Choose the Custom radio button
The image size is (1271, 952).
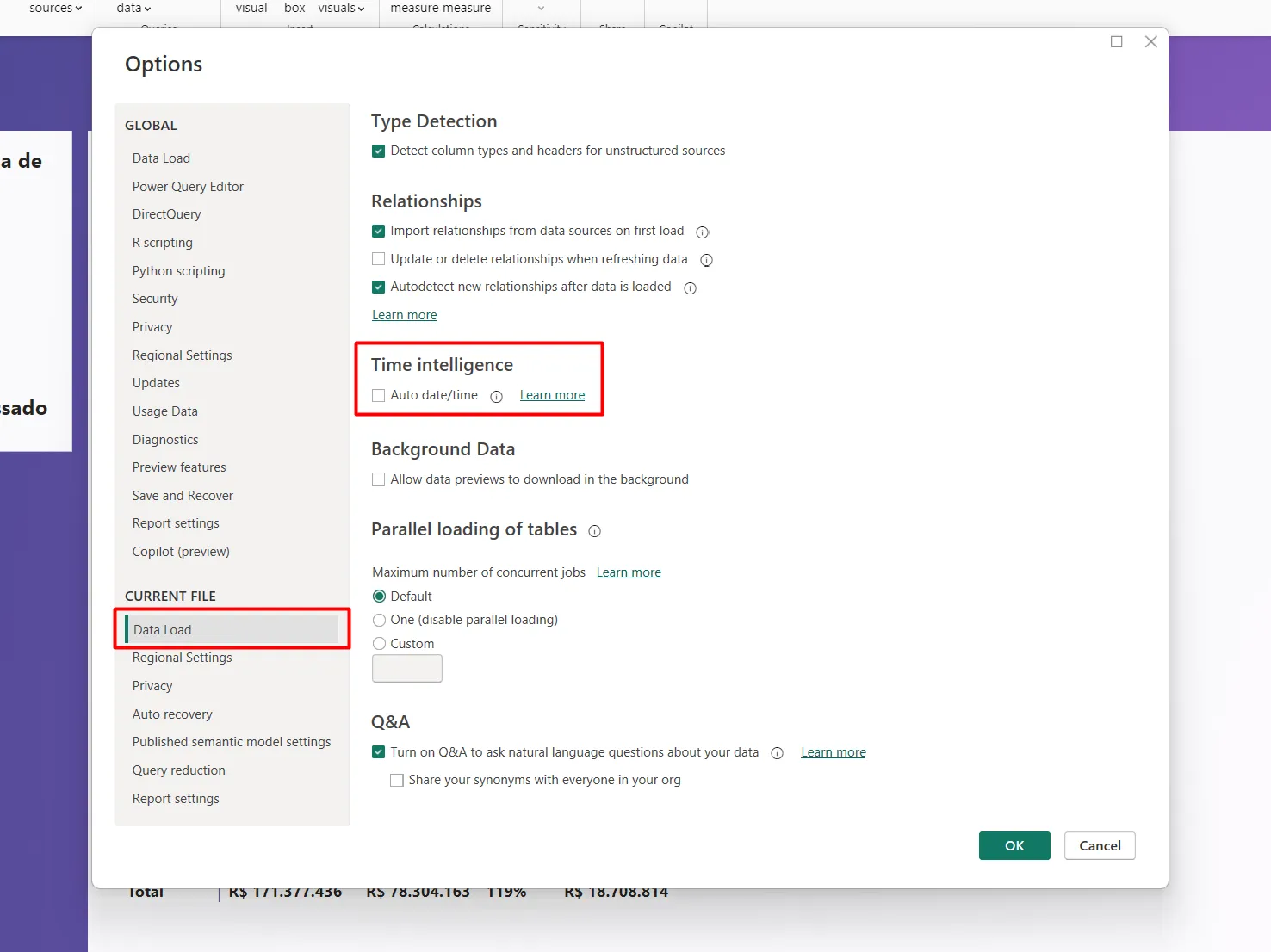pos(379,644)
